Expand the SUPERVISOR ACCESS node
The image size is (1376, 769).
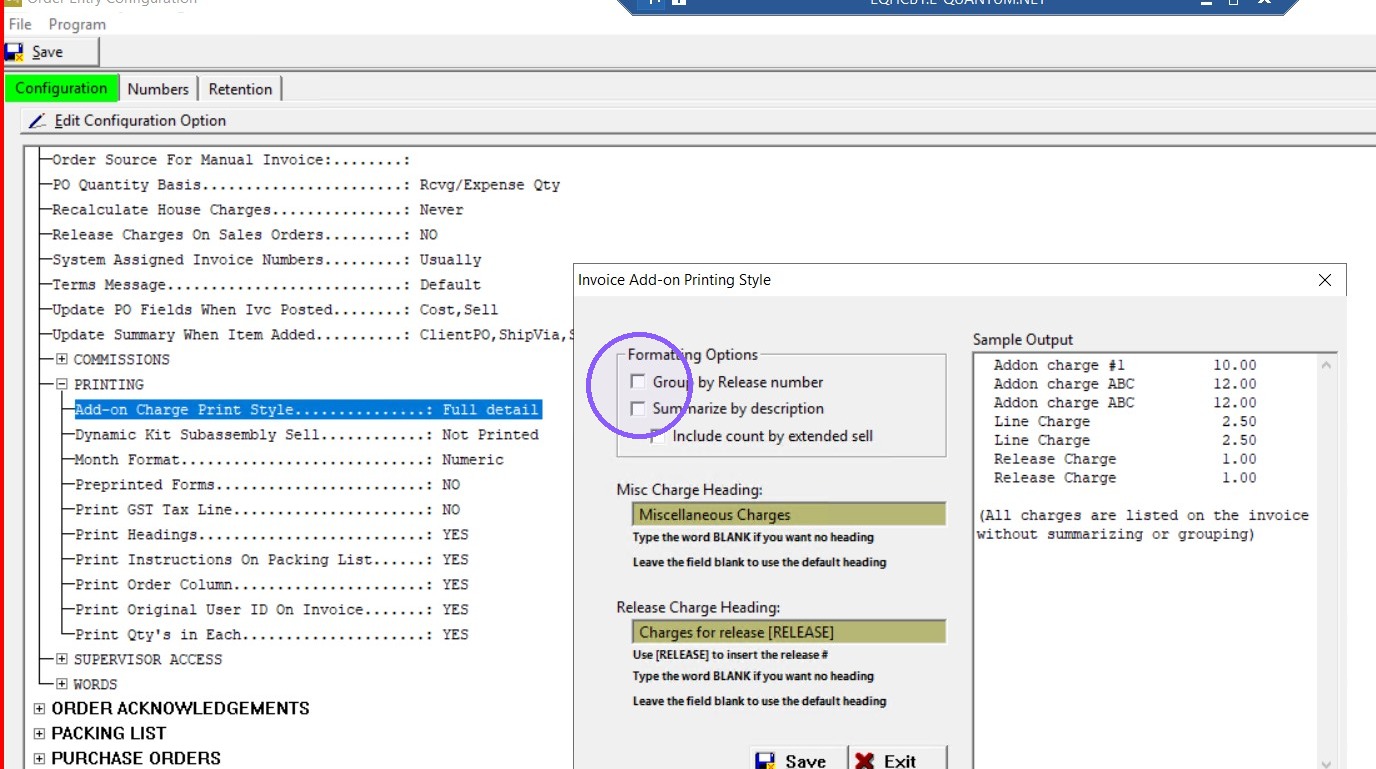62,660
